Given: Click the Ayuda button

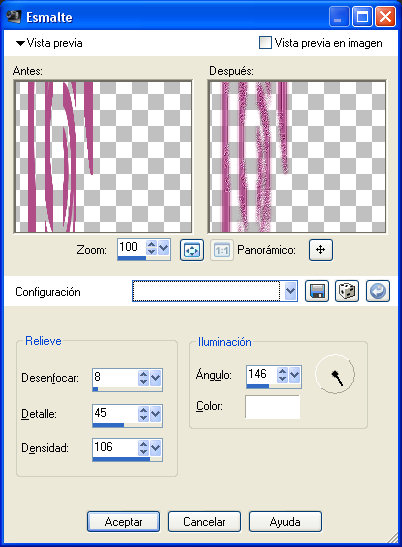Looking at the screenshot, I should [x=285, y=522].
